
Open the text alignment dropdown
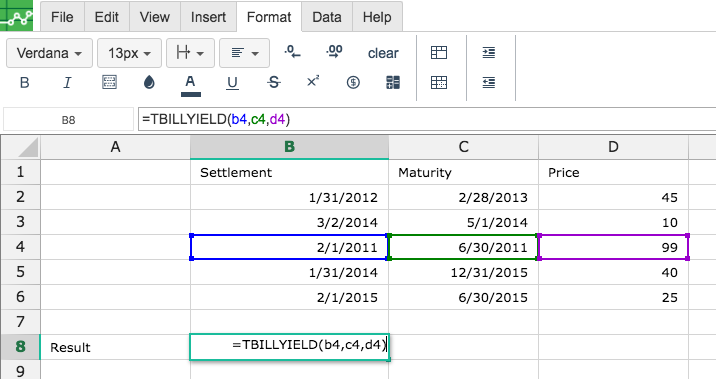coord(244,53)
